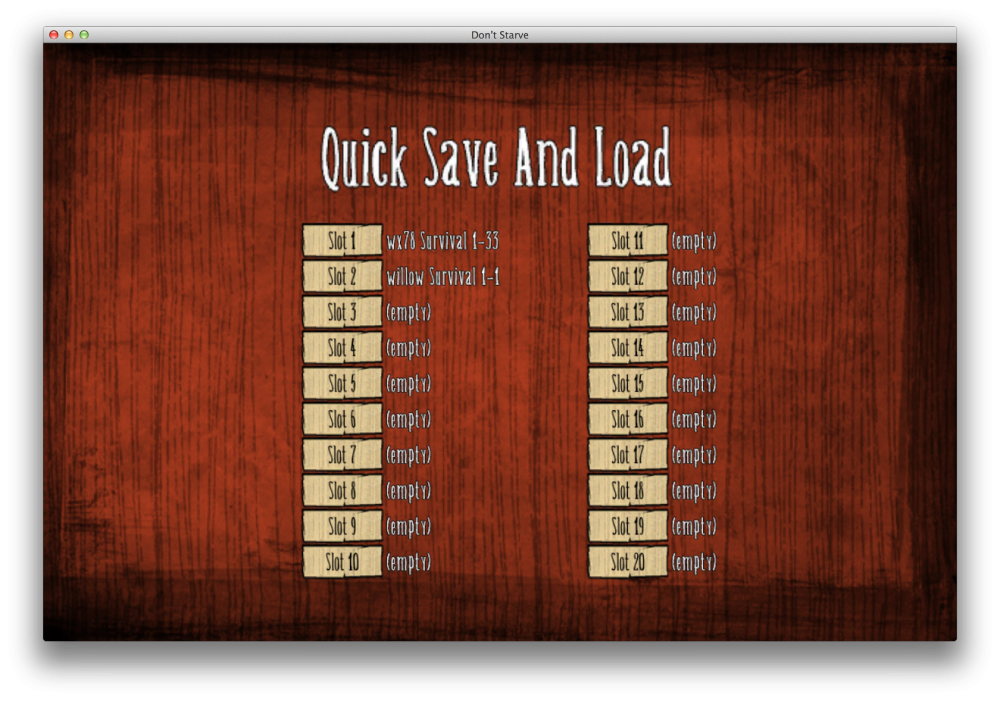
Task: Click the (empty) label beside Slot 17
Action: 694,455
